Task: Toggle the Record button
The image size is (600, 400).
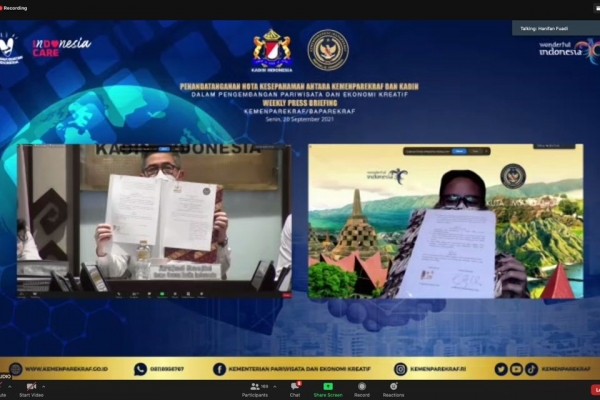Action: pos(362,388)
